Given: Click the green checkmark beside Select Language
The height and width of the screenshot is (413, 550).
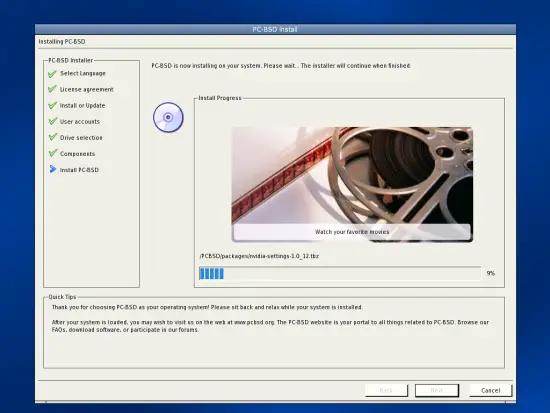Looking at the screenshot, I should point(52,74).
